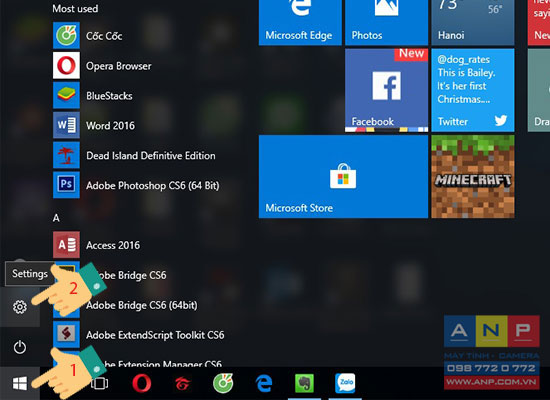The image size is (550, 400).
Task: Launch Cốc Cốc from the taskbar
Action: (223, 383)
